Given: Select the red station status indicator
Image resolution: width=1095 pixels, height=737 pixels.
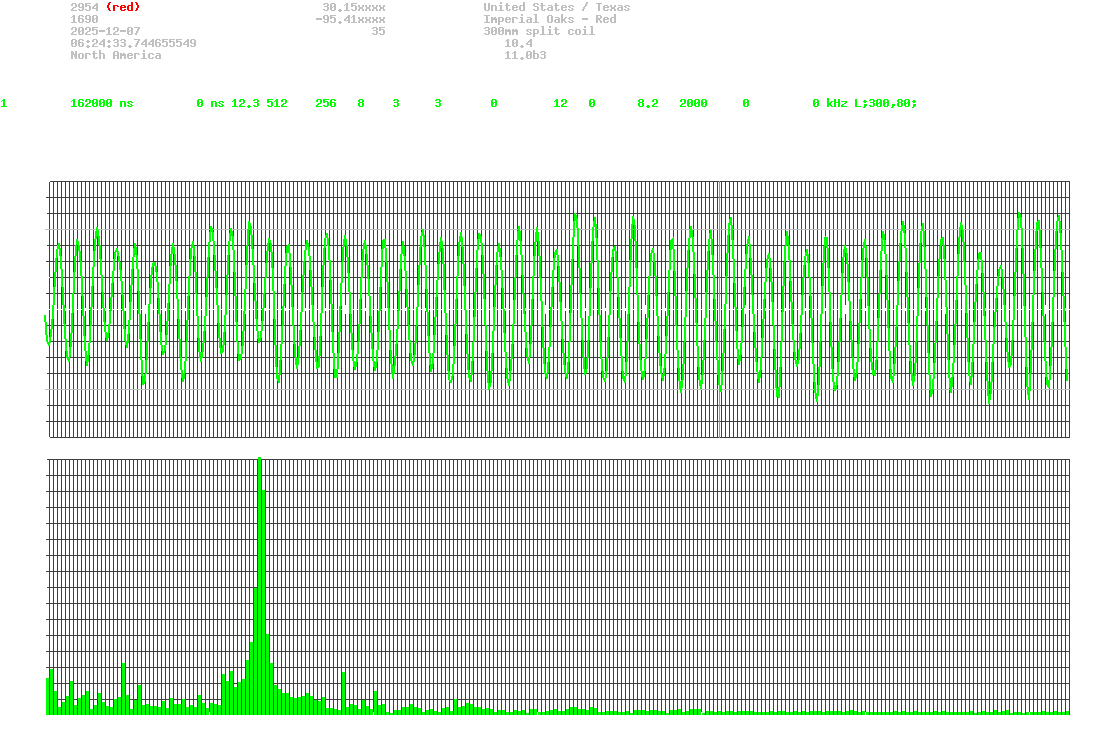Looking at the screenshot, I should (x=122, y=7).
